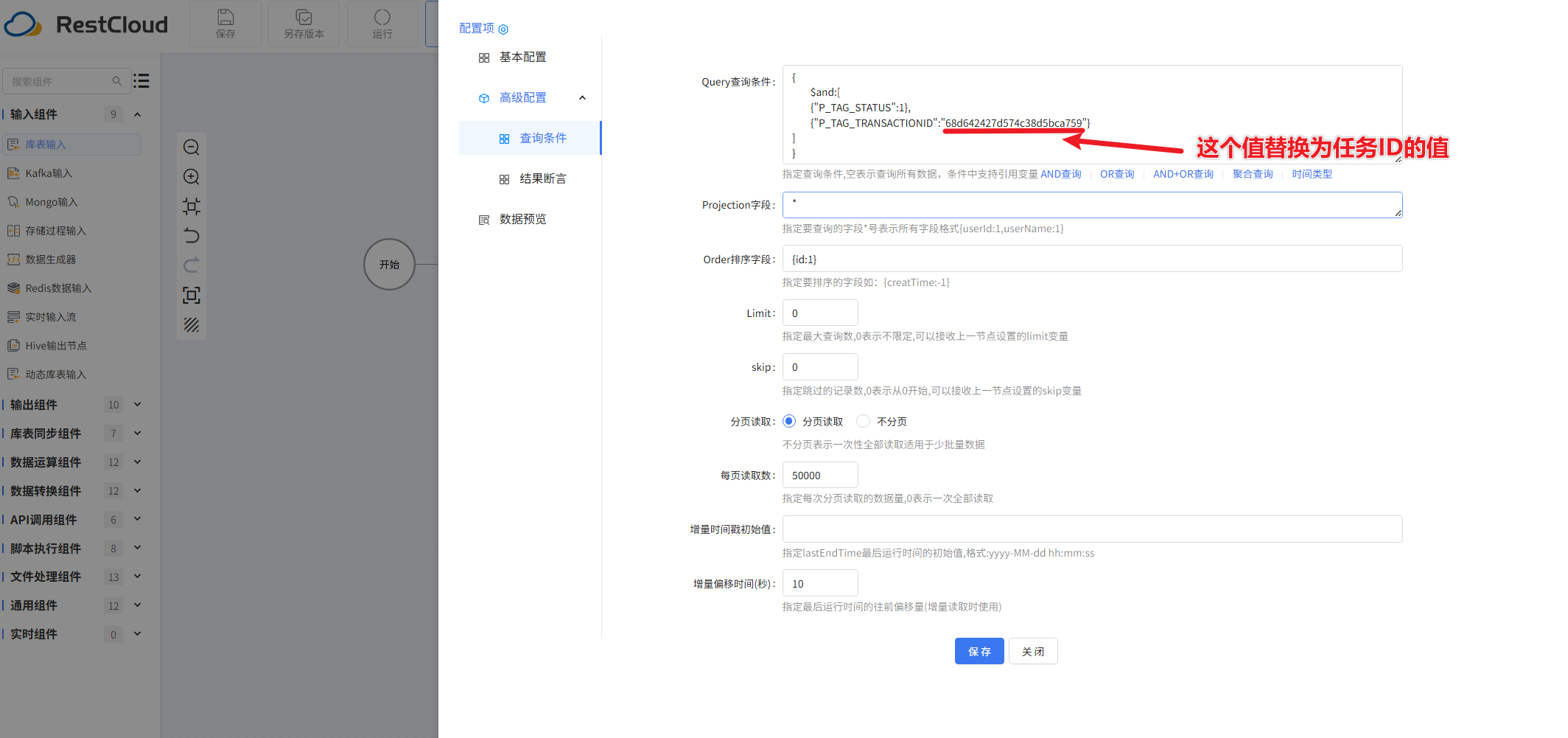Viewport: 1568px width, 738px height.
Task: Expand the 输出组件 category
Action: (137, 405)
